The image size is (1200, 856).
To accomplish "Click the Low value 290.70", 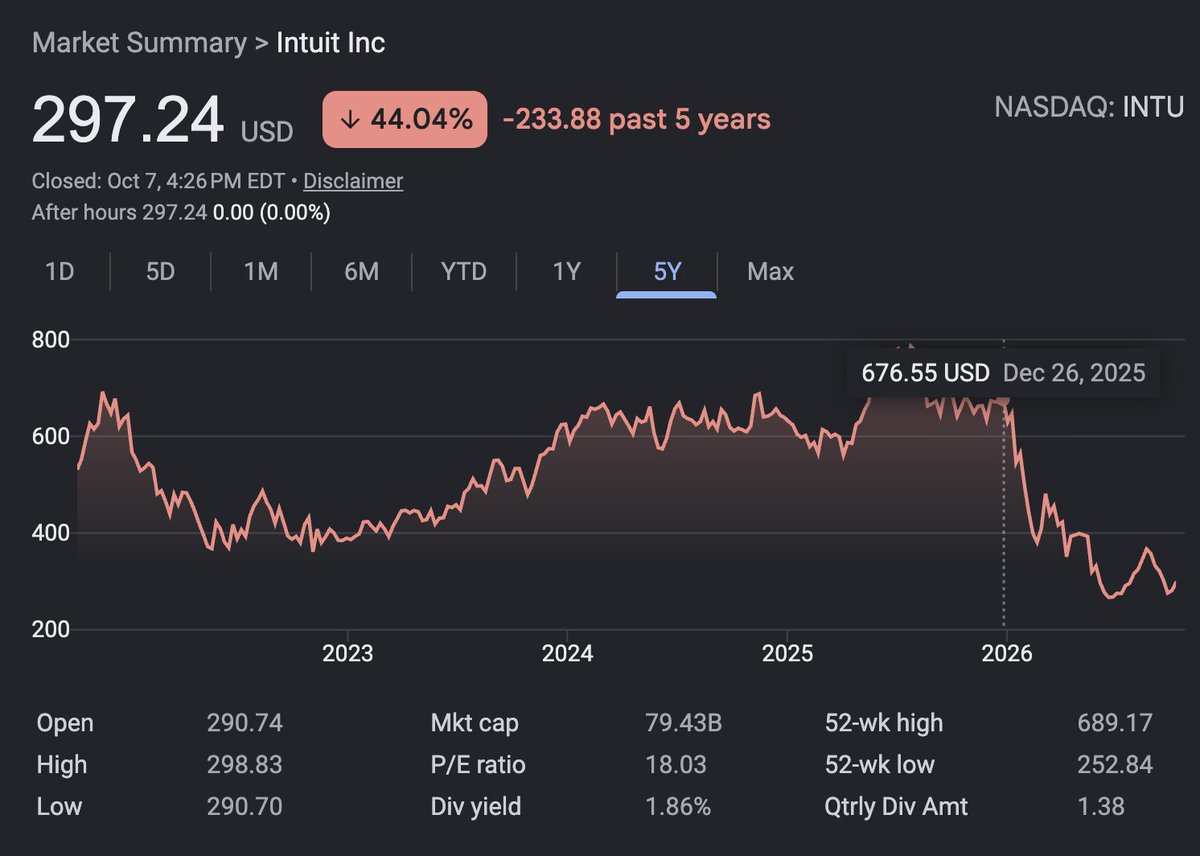I will click(x=244, y=805).
